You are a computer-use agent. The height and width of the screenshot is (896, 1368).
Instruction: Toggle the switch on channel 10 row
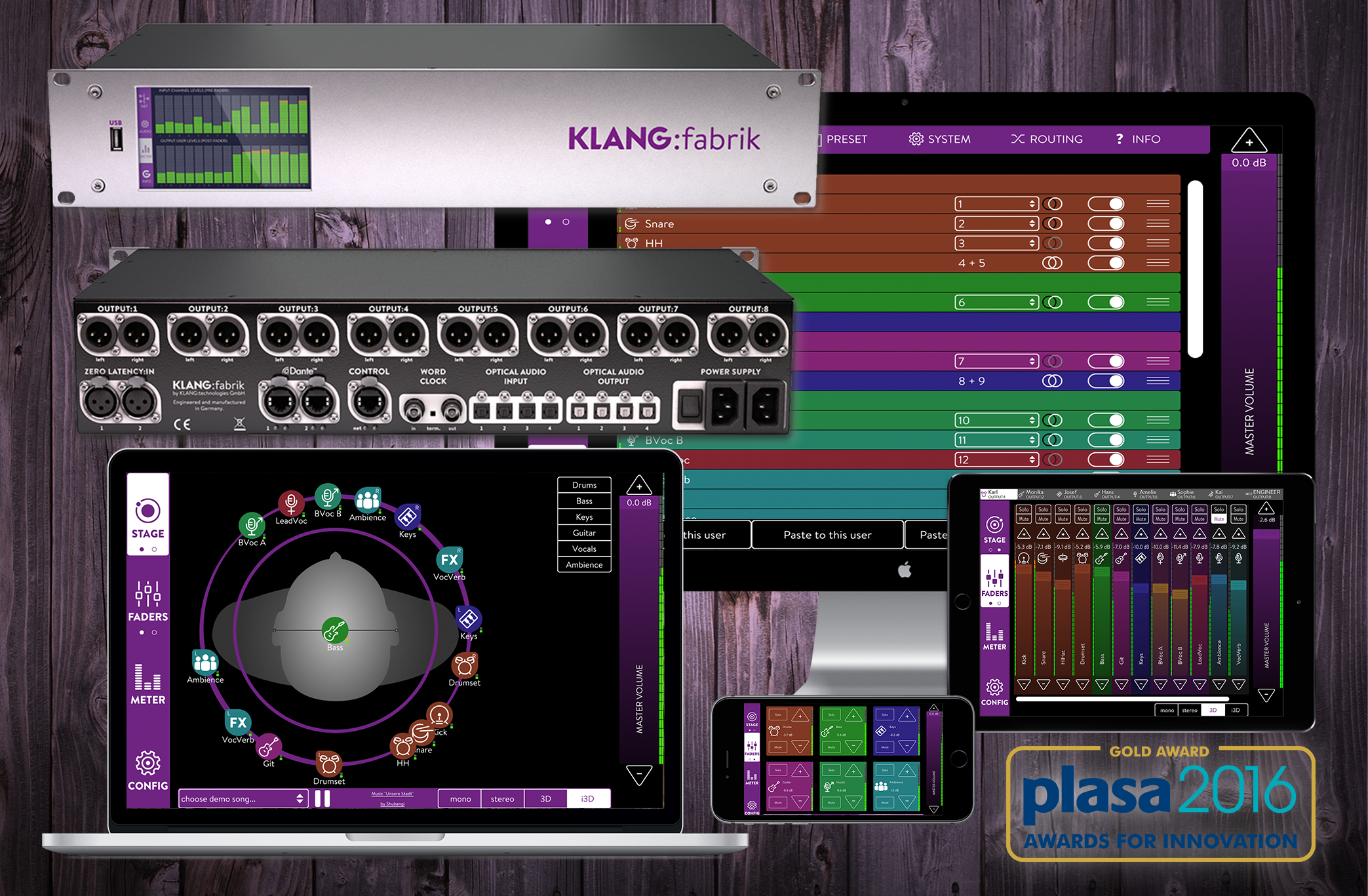tap(1106, 420)
